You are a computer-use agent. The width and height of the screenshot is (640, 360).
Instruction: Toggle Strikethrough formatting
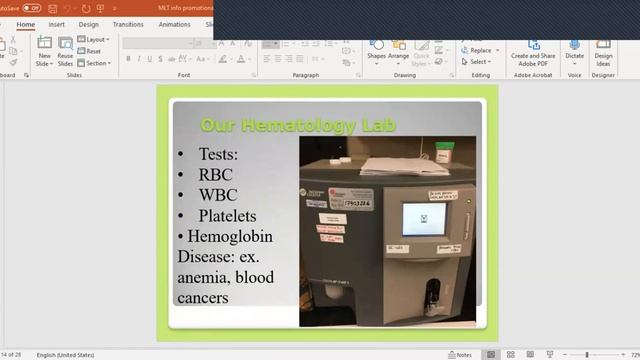coord(171,59)
